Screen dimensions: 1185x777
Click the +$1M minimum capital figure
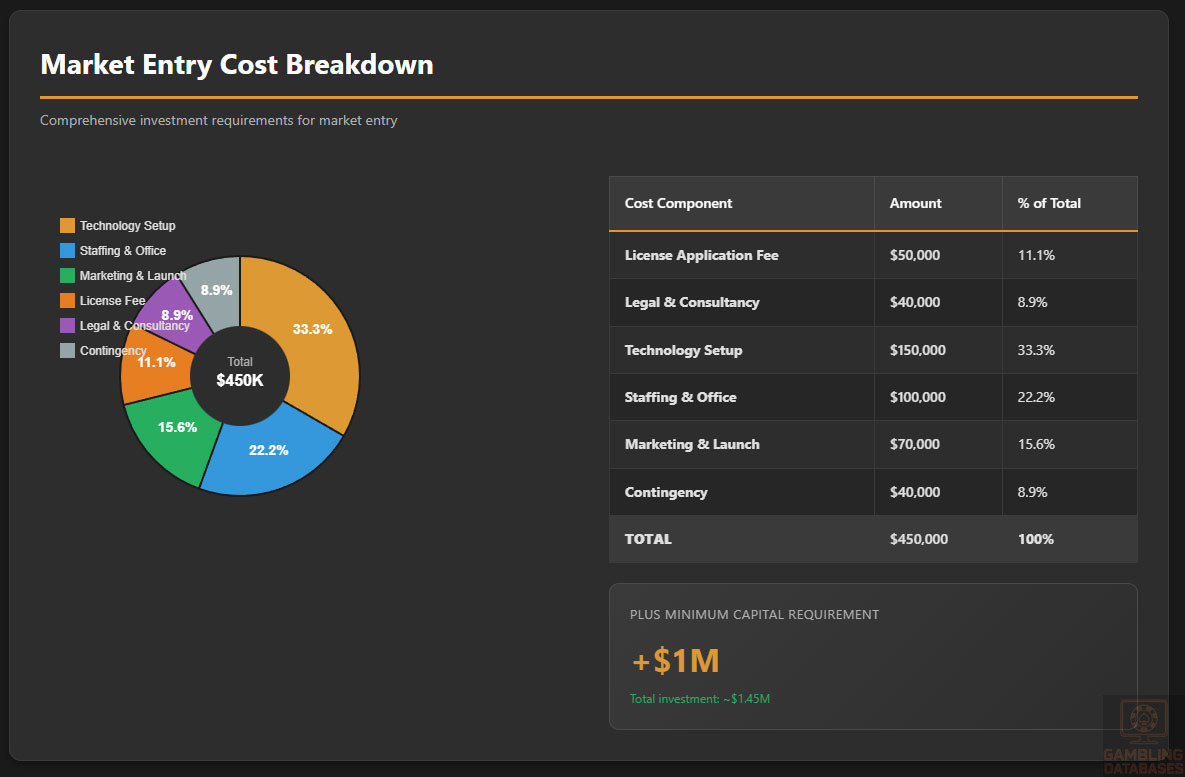point(675,661)
